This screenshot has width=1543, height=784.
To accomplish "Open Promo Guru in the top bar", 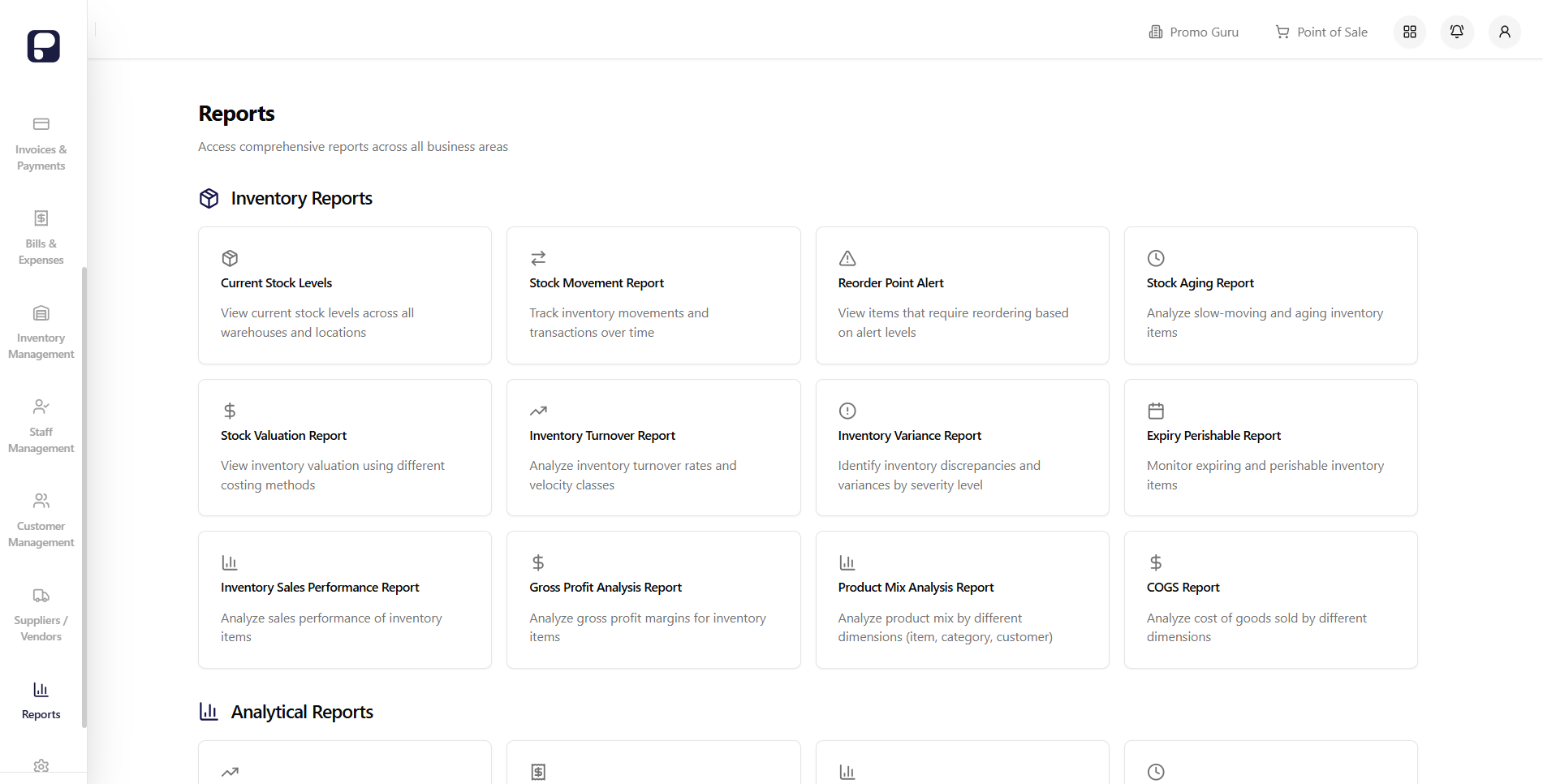I will coord(1193,32).
